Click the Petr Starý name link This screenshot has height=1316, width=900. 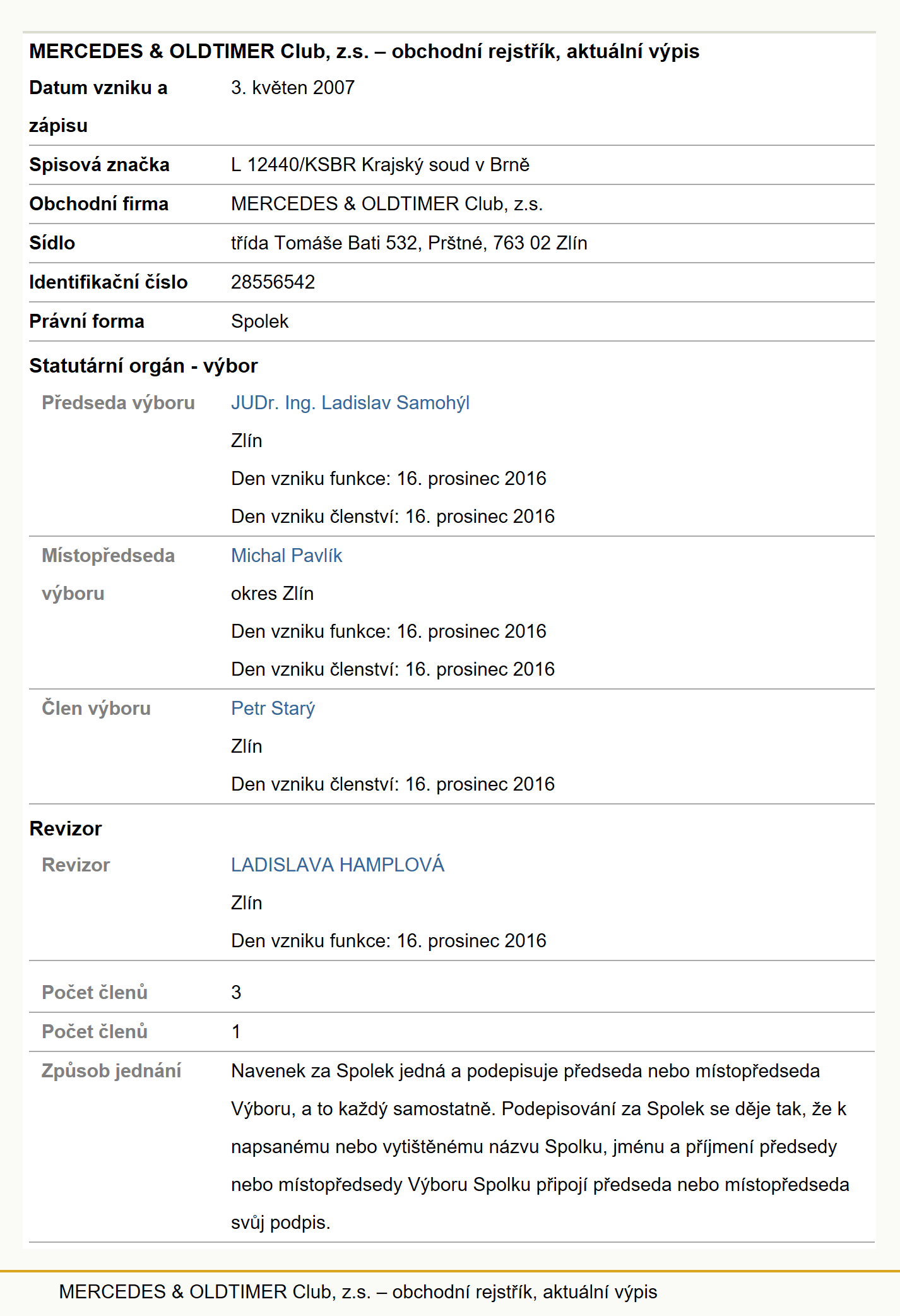click(x=273, y=709)
